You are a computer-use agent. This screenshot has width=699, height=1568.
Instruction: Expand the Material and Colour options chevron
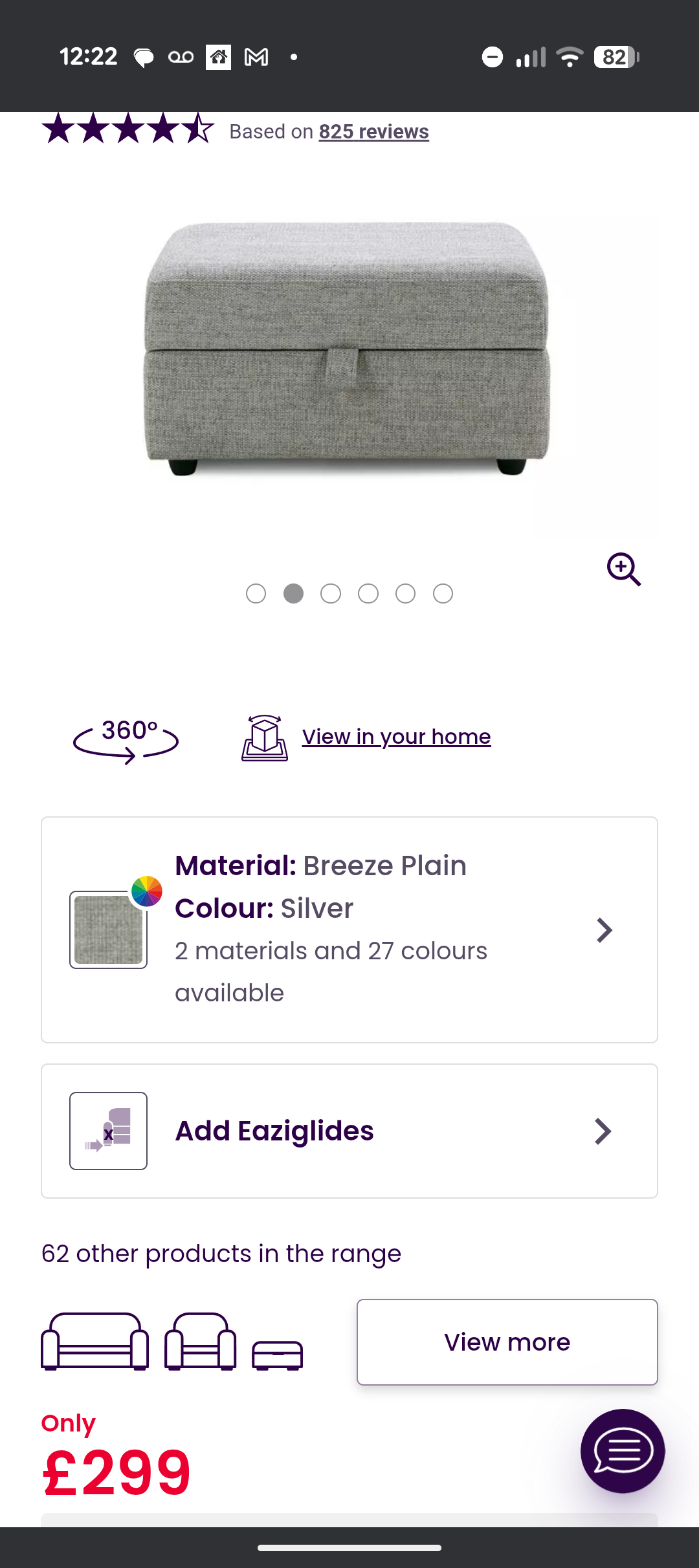point(604,930)
